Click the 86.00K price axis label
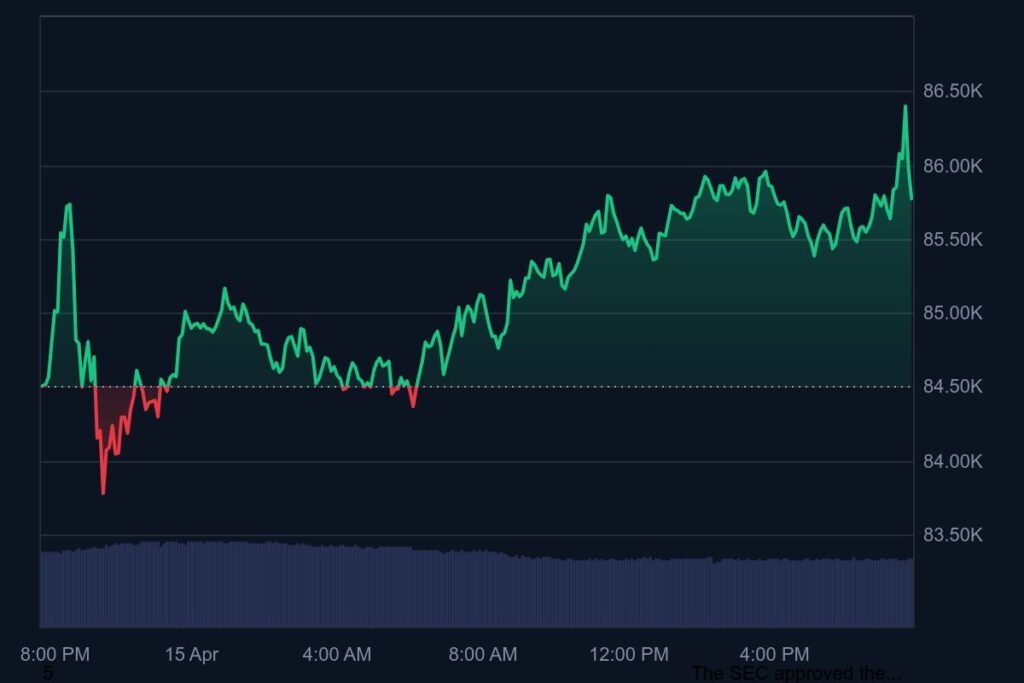Viewport: 1024px width, 683px height. coord(952,166)
